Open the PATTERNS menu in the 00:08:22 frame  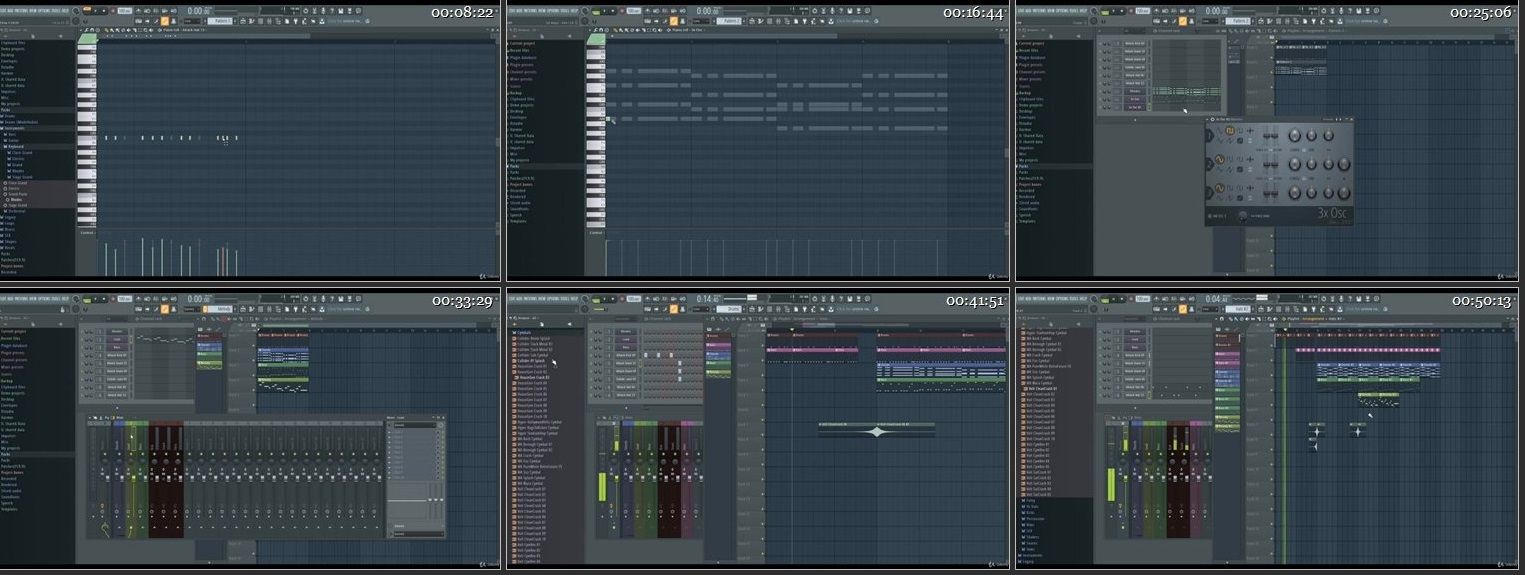coord(22,10)
